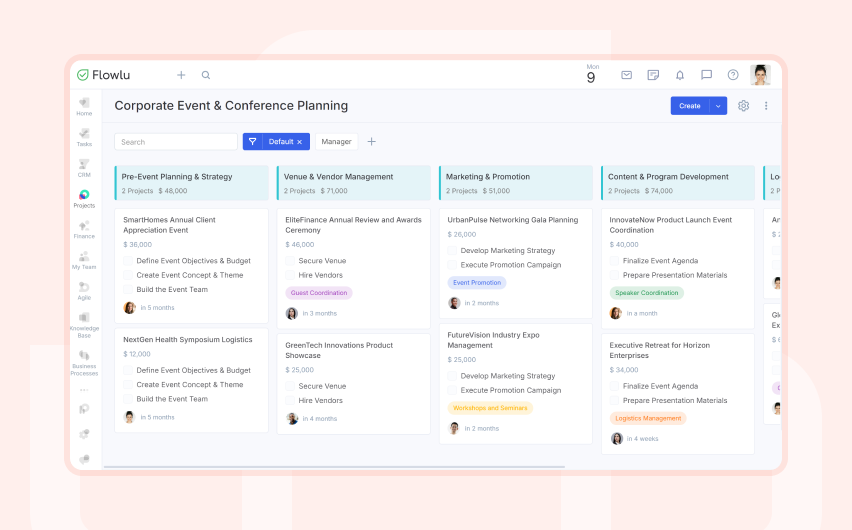
Task: Click assignee avatar on UrbanPulse card
Action: pos(454,303)
